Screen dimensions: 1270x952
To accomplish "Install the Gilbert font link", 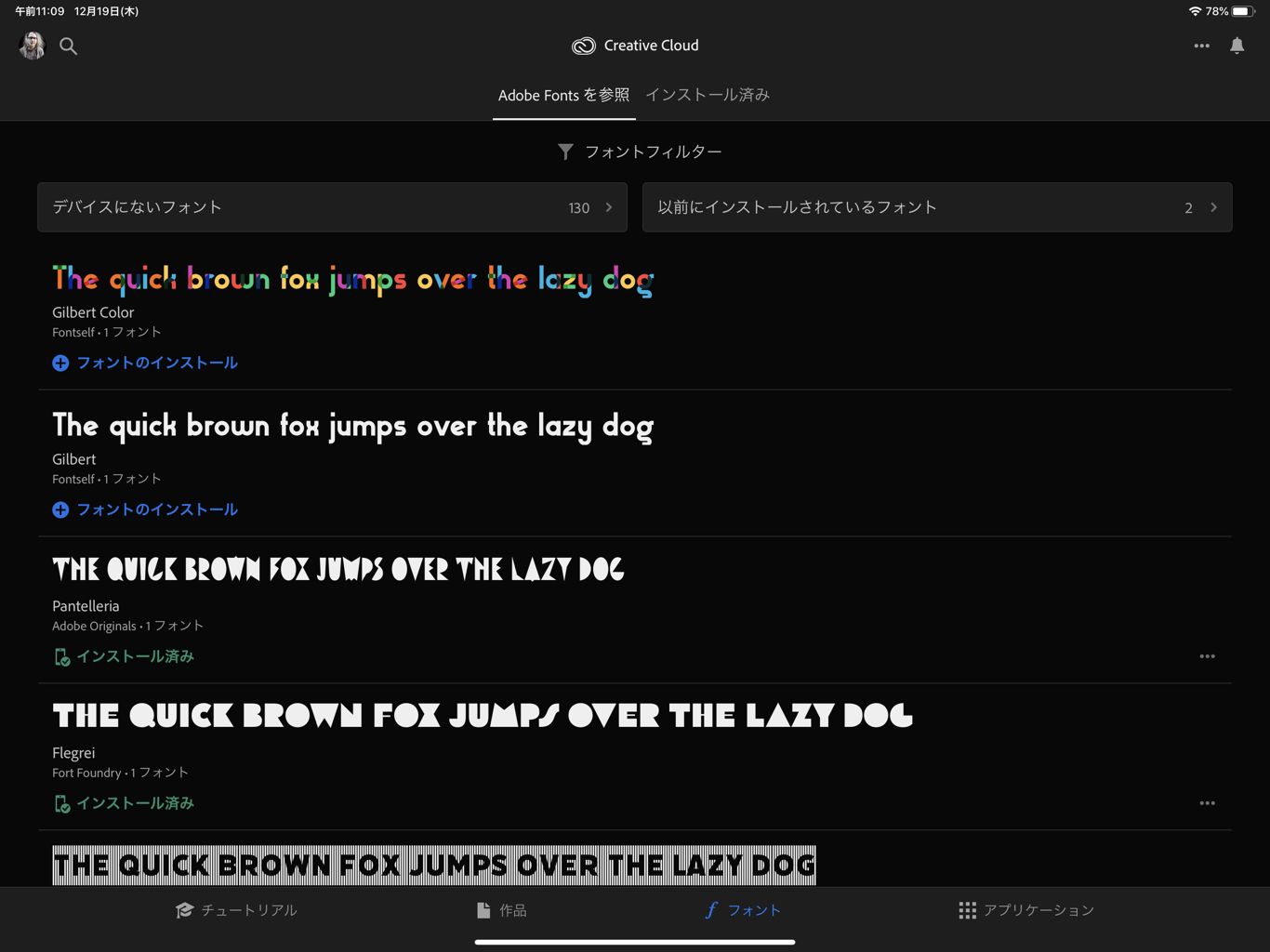I will (157, 509).
